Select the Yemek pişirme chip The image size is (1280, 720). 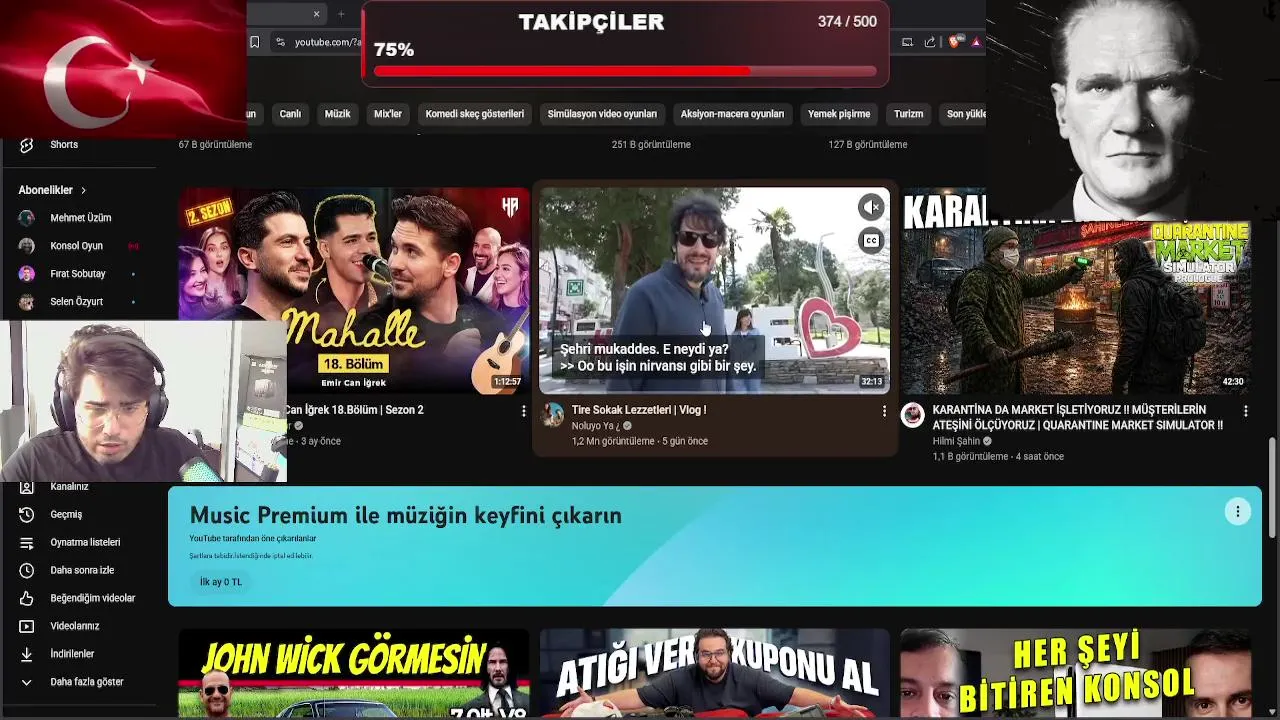(x=839, y=114)
